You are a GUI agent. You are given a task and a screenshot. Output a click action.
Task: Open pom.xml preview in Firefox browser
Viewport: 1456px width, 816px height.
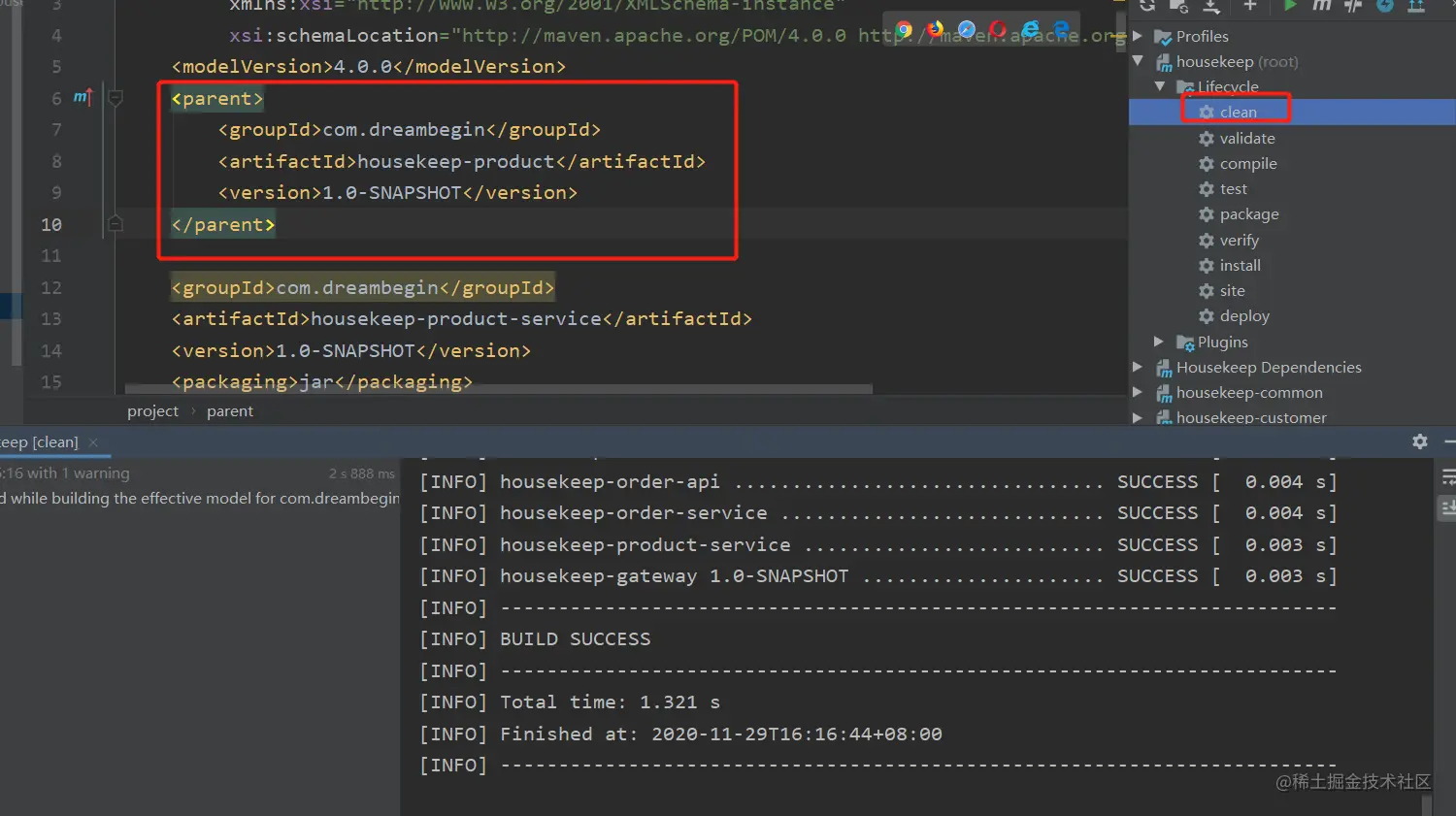click(936, 30)
